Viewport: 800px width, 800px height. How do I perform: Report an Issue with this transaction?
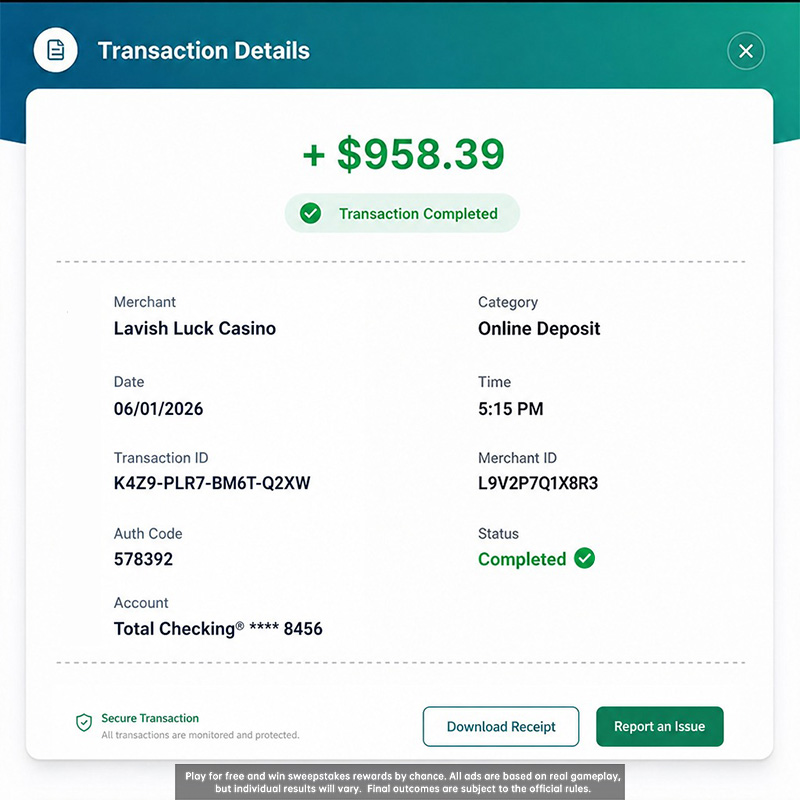pyautogui.click(x=659, y=727)
